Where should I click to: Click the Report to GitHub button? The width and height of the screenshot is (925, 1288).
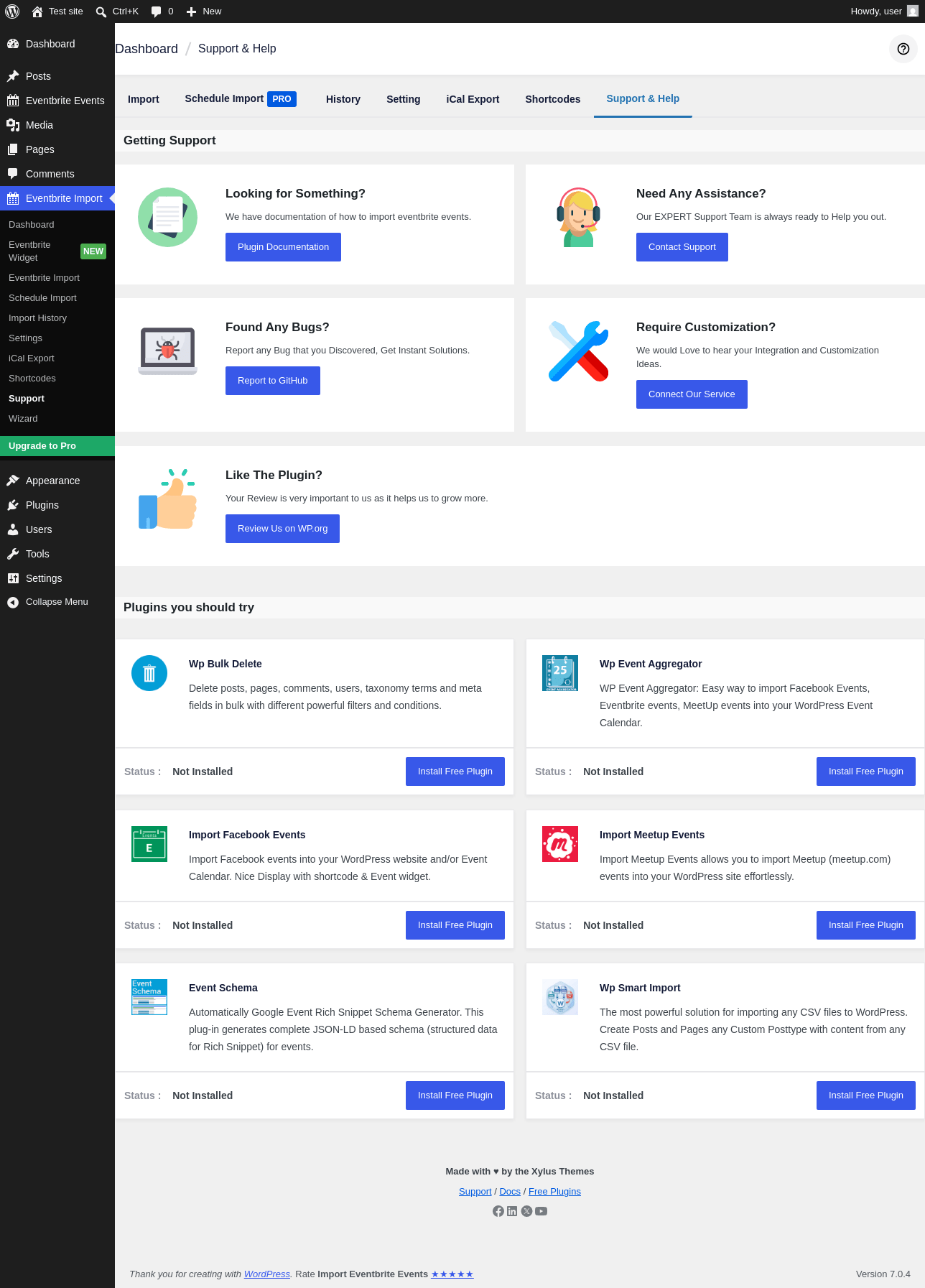273,381
